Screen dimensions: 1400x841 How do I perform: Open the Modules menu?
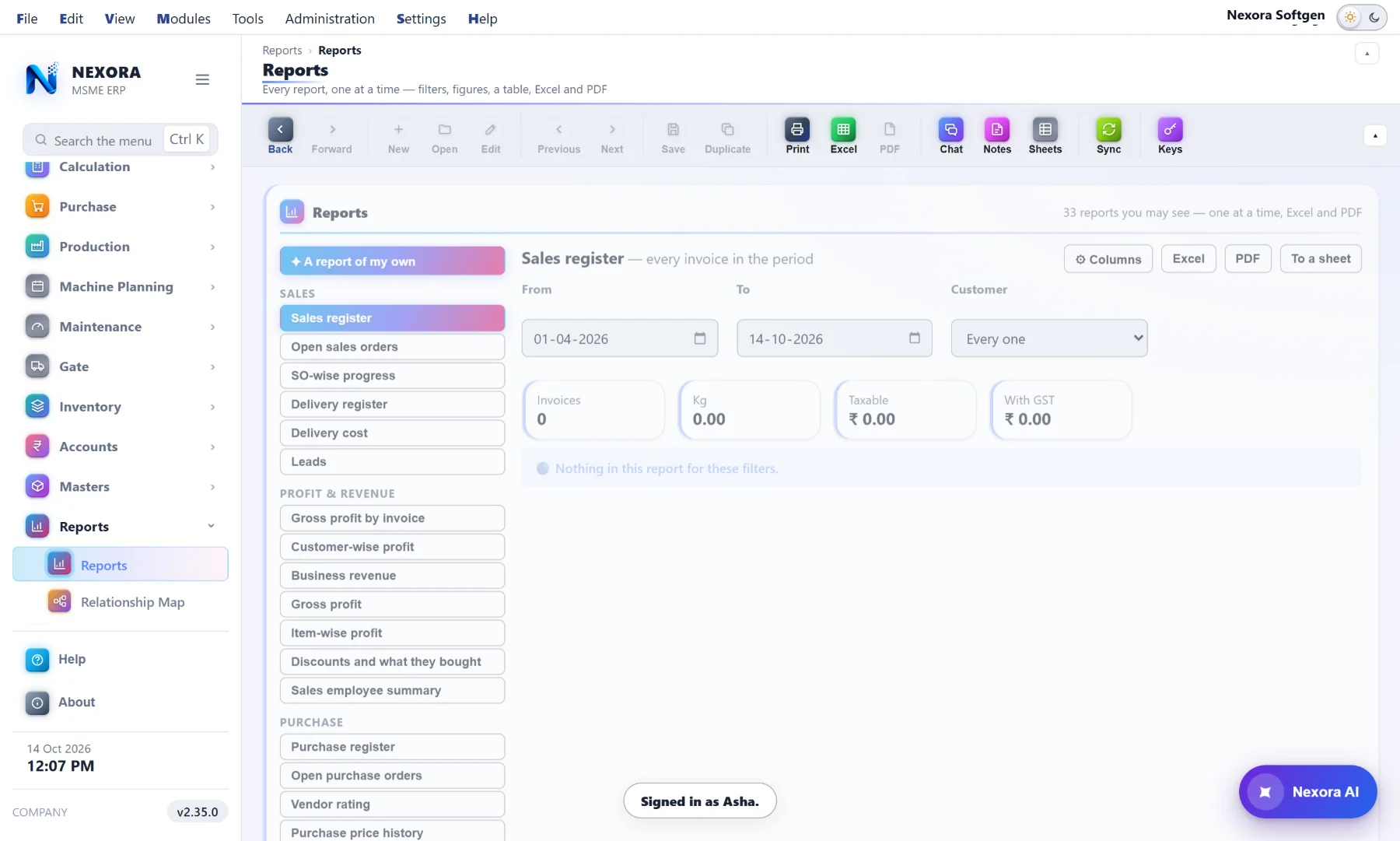tap(184, 19)
